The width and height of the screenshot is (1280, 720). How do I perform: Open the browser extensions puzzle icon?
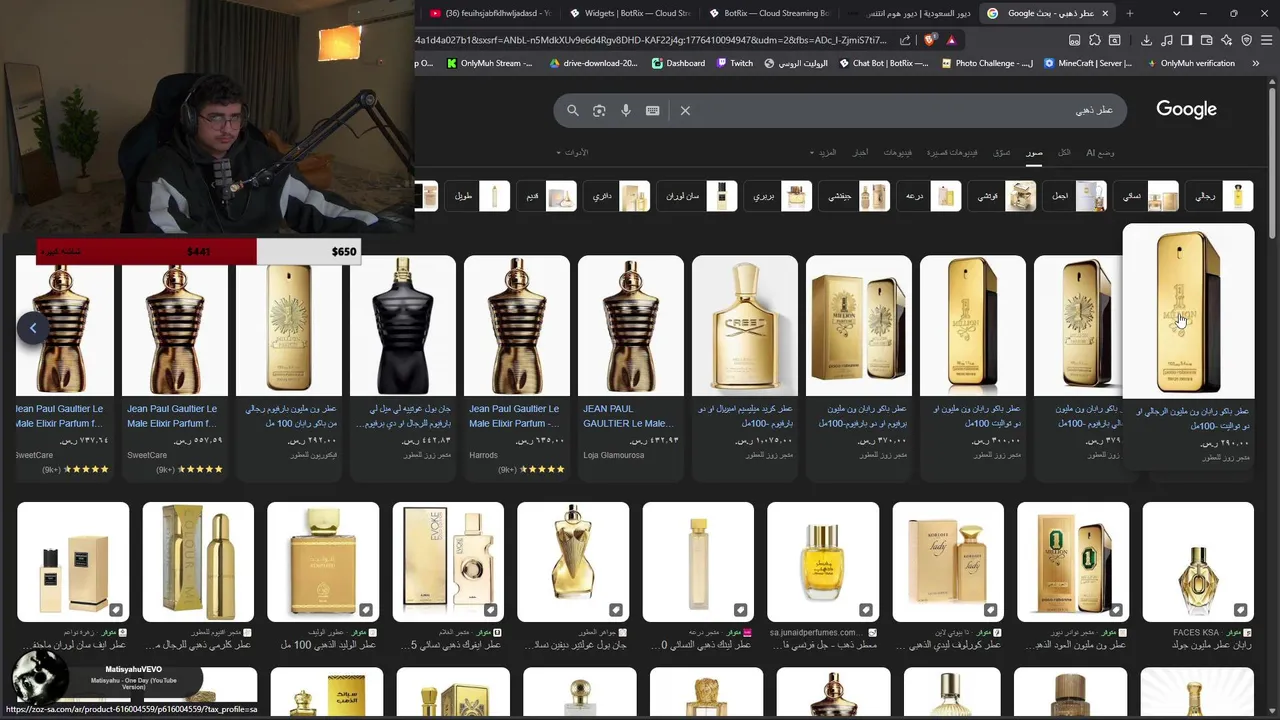pyautogui.click(x=1095, y=40)
